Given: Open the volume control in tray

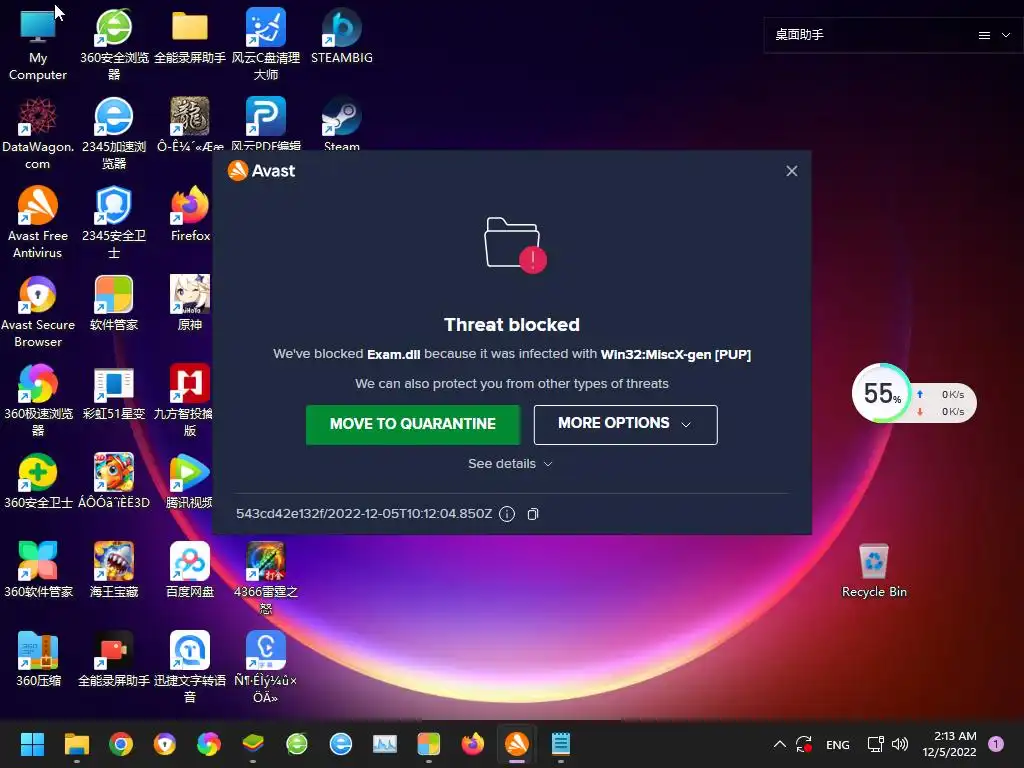Looking at the screenshot, I should (900, 744).
